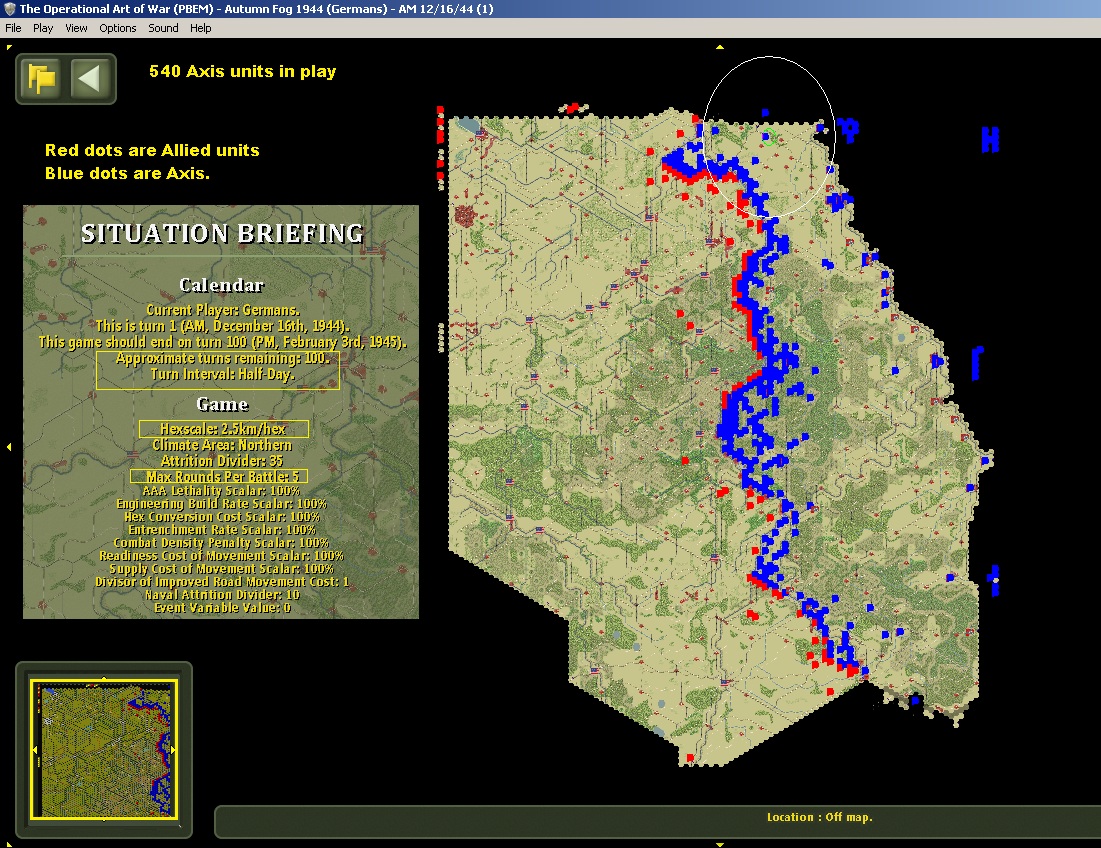Click 'Supply Cost of Movement Scalar' line
The image size is (1101, 848).
click(x=221, y=569)
